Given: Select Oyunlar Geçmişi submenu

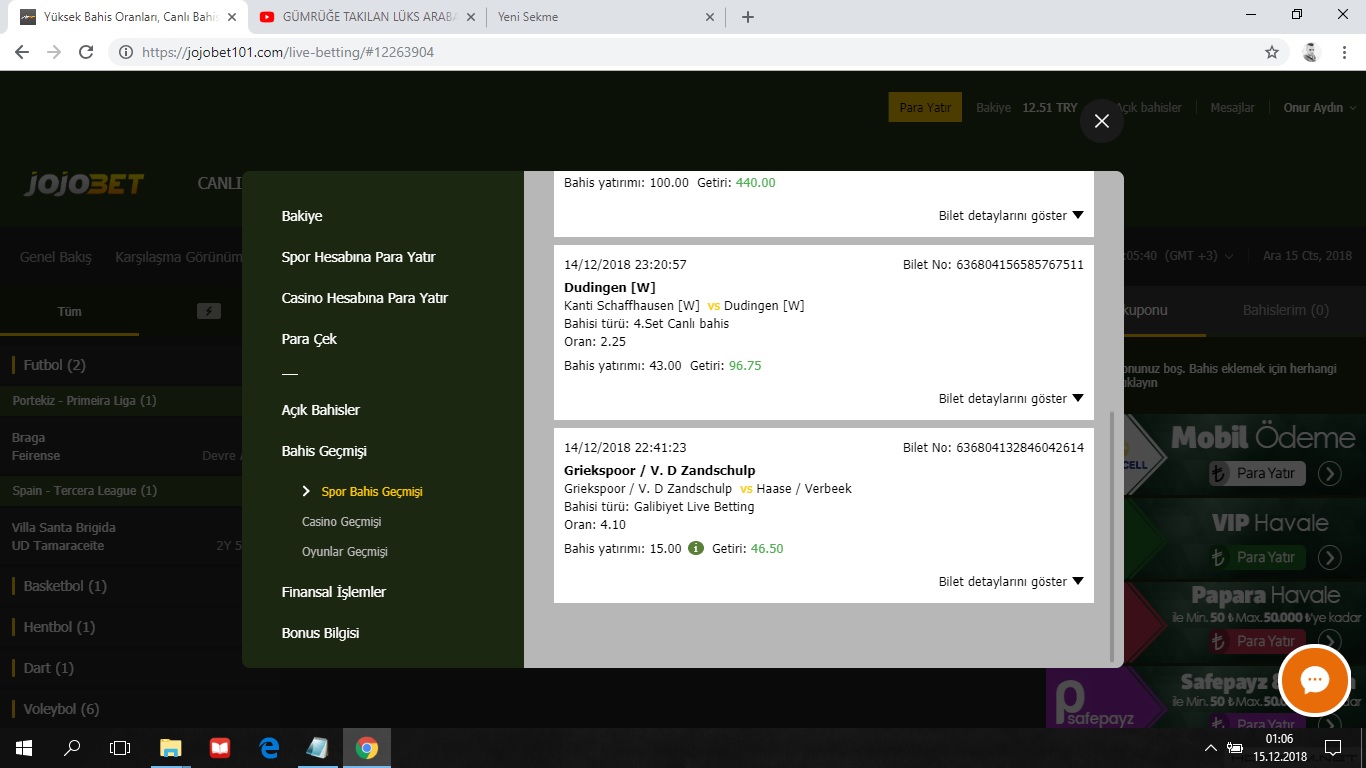Looking at the screenshot, I should pos(345,552).
